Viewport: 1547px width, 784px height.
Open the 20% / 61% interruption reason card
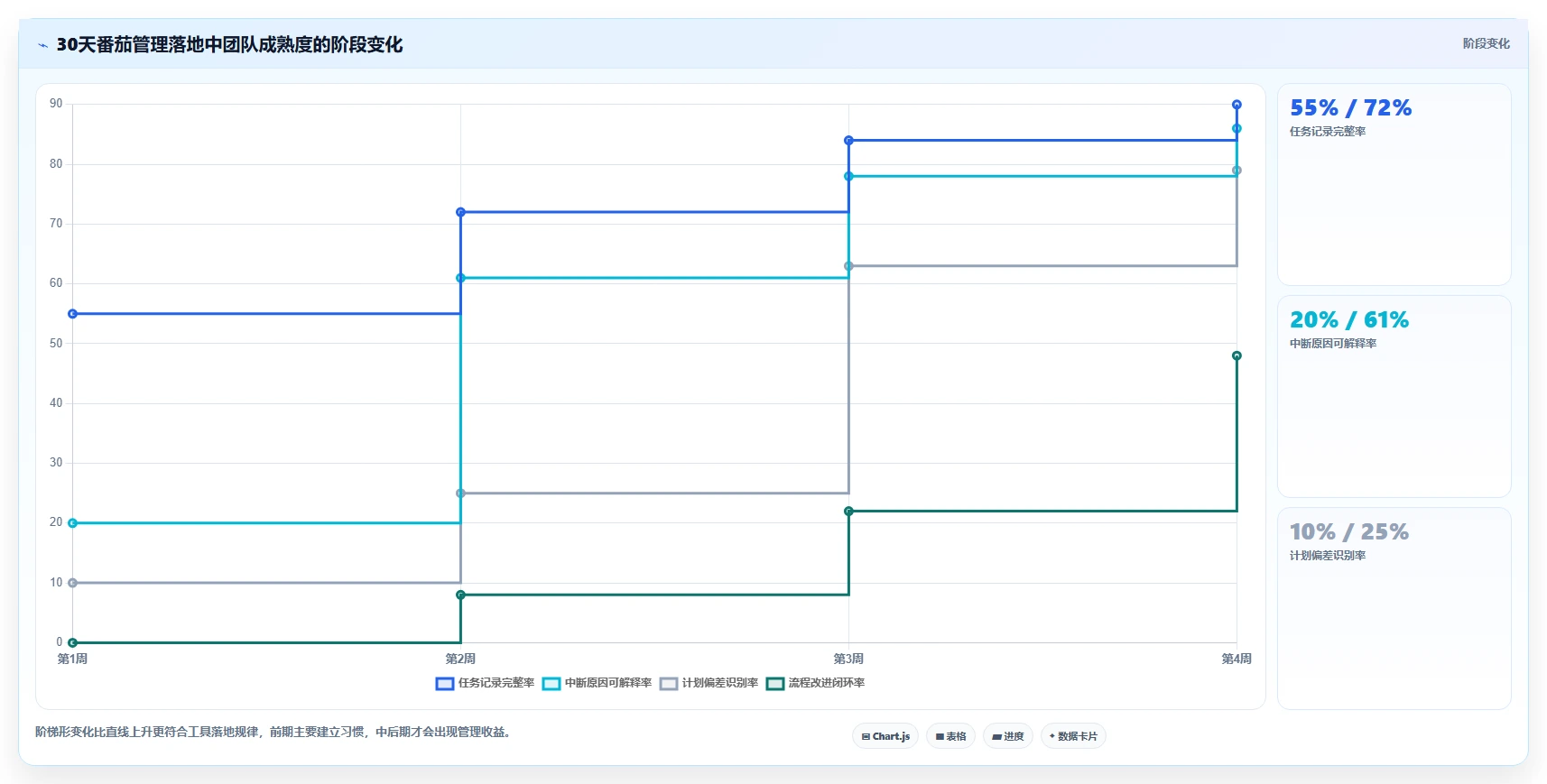[1394, 397]
